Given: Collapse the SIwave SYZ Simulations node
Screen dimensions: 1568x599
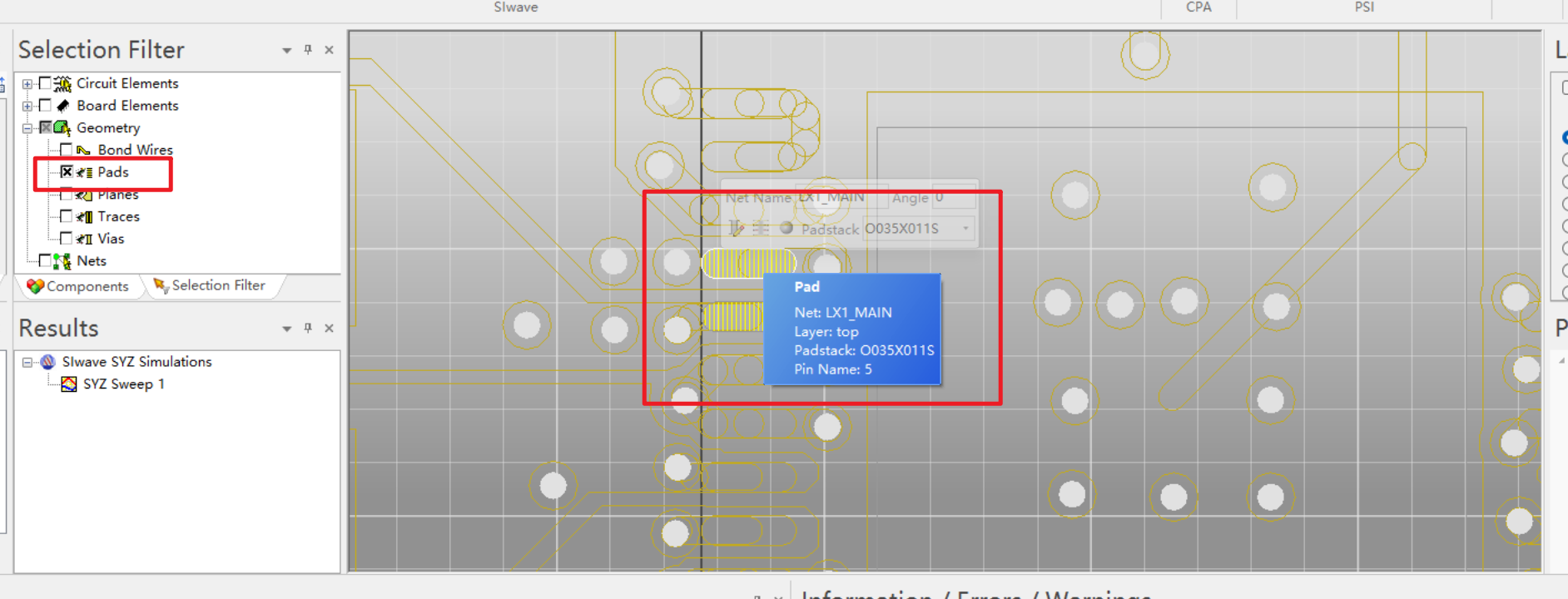Looking at the screenshot, I should [x=27, y=362].
